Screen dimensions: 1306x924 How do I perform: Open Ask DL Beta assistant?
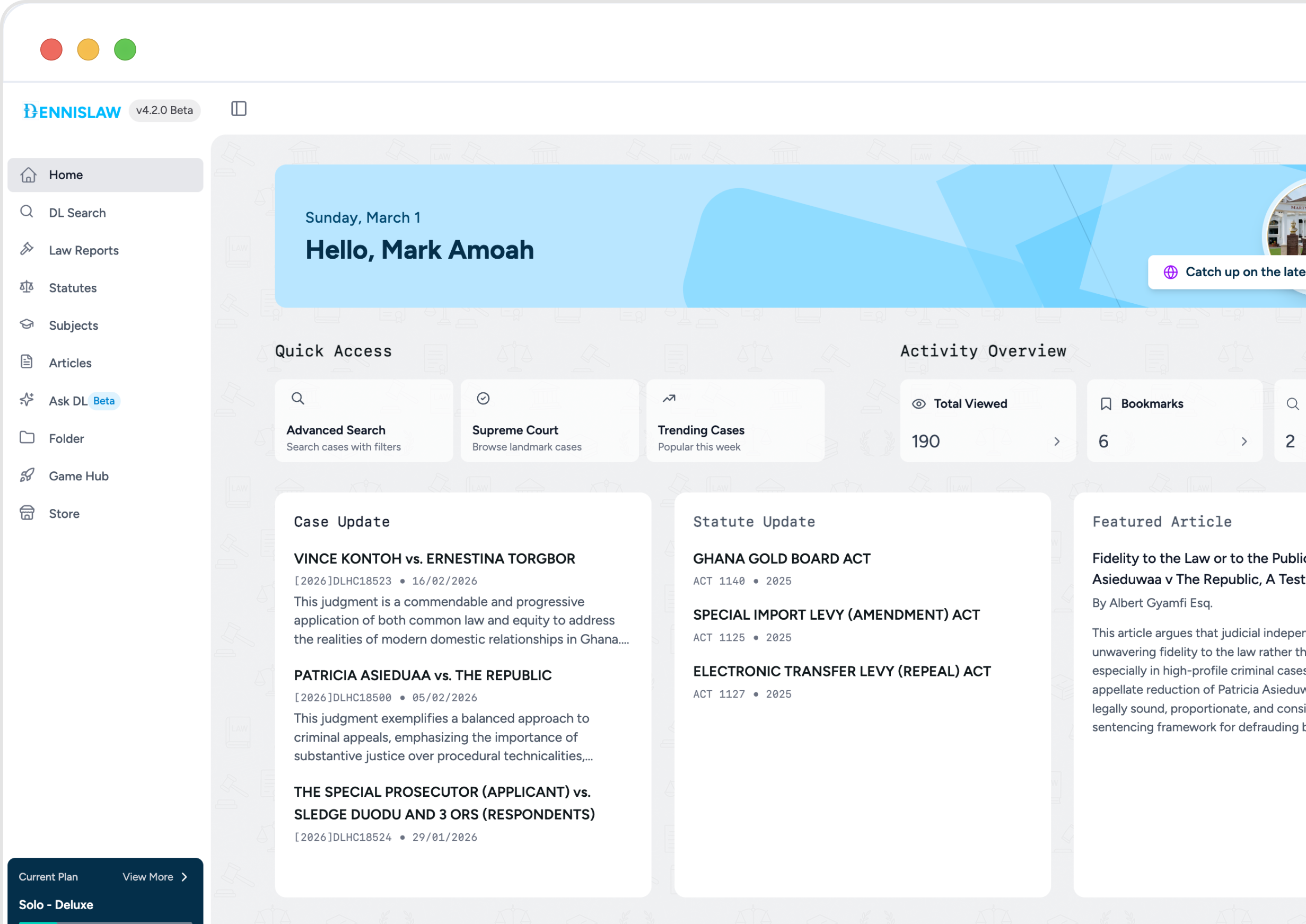pyautogui.click(x=68, y=401)
